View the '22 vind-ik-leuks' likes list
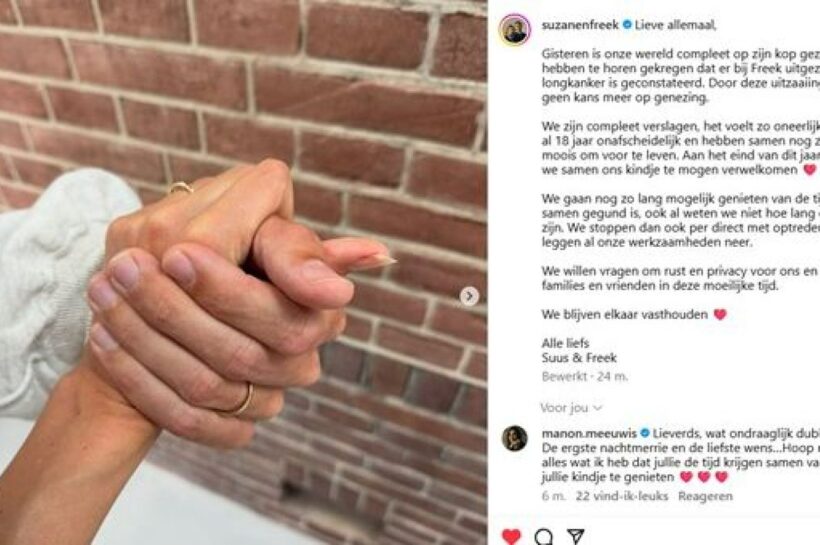 [622, 496]
